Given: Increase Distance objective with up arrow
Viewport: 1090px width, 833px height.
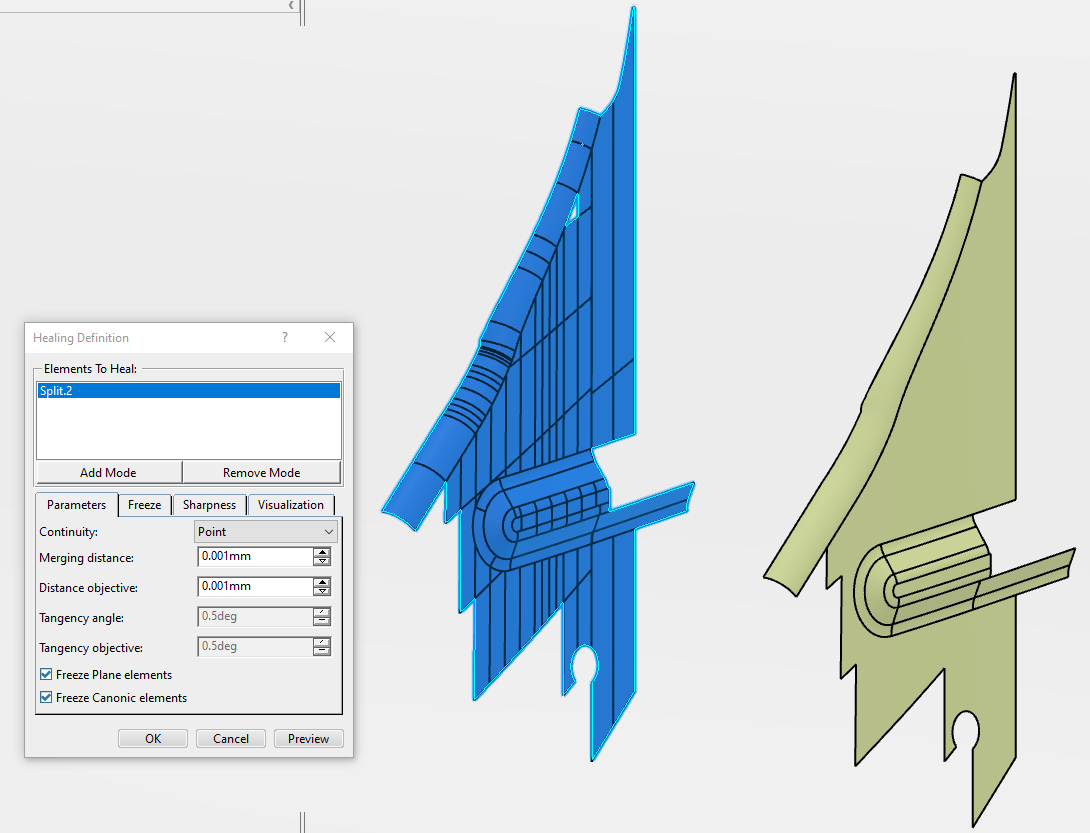Looking at the screenshot, I should [x=322, y=581].
